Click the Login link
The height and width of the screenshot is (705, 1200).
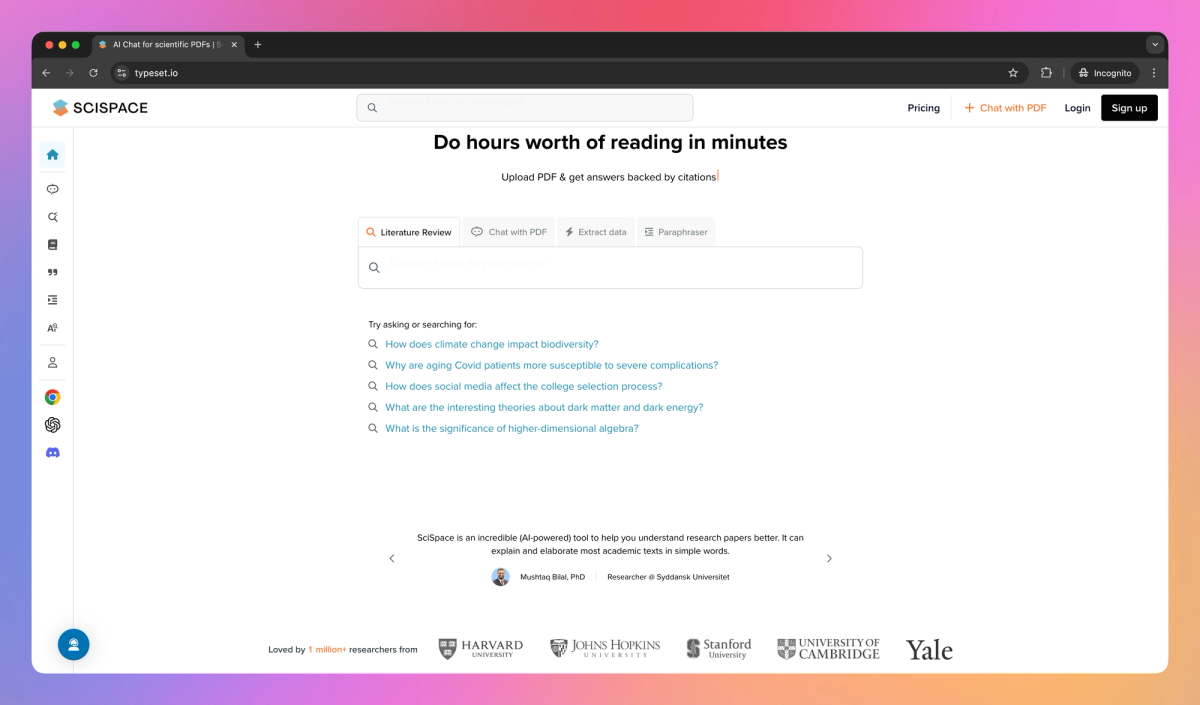click(x=1077, y=108)
